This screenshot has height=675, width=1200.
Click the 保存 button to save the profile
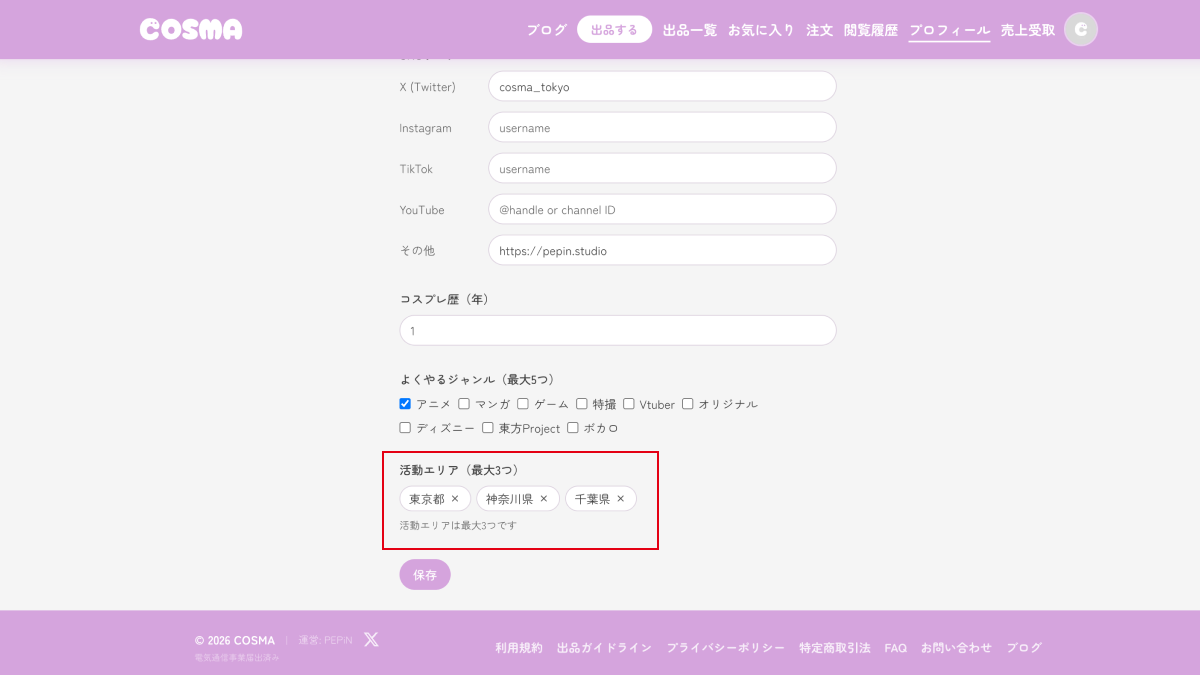point(424,574)
